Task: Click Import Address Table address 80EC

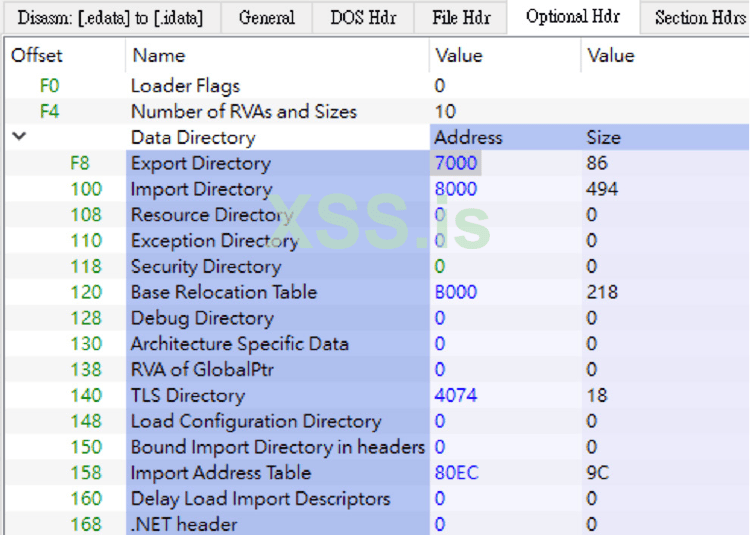Action: coord(456,473)
